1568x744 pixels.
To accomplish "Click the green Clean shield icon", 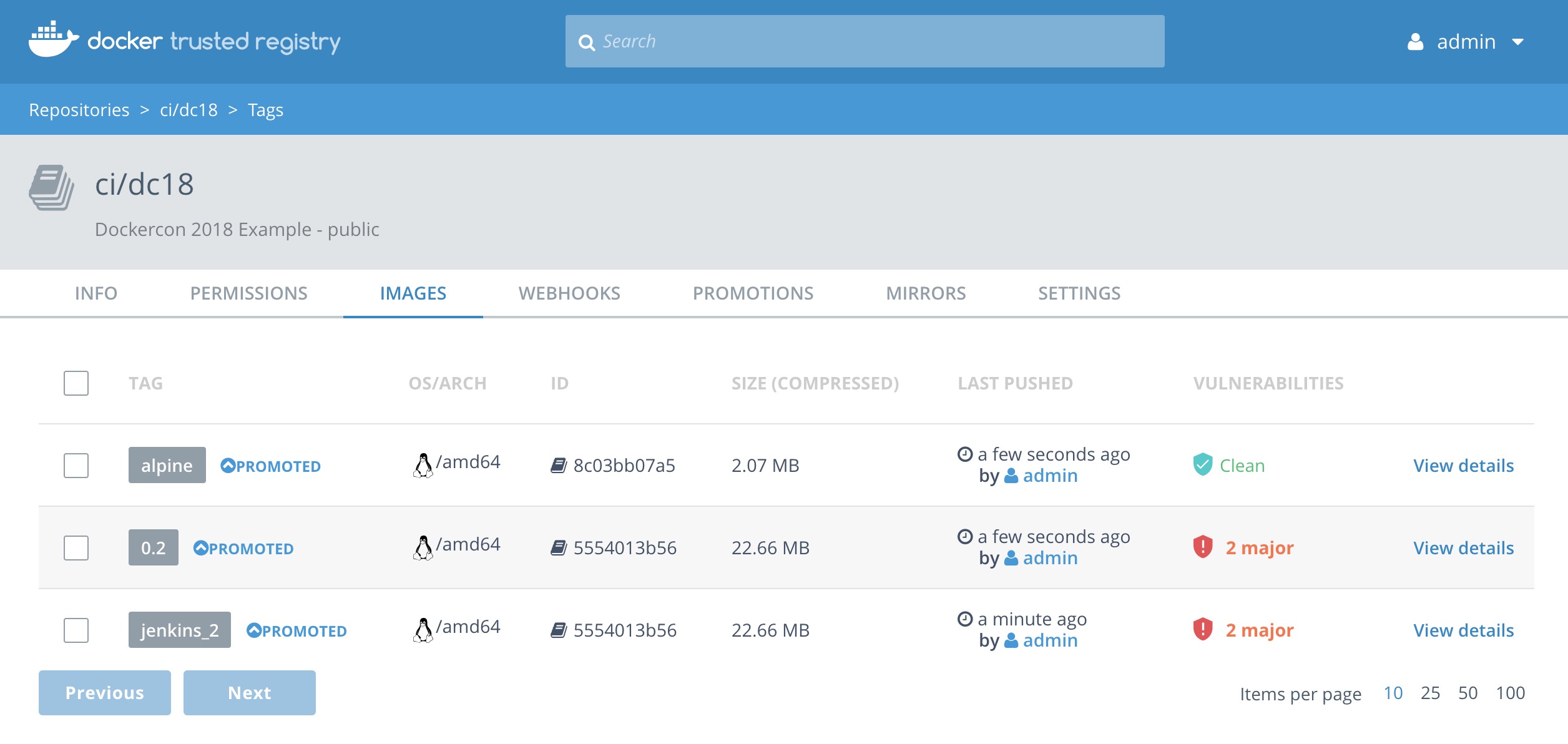I will pos(1202,465).
